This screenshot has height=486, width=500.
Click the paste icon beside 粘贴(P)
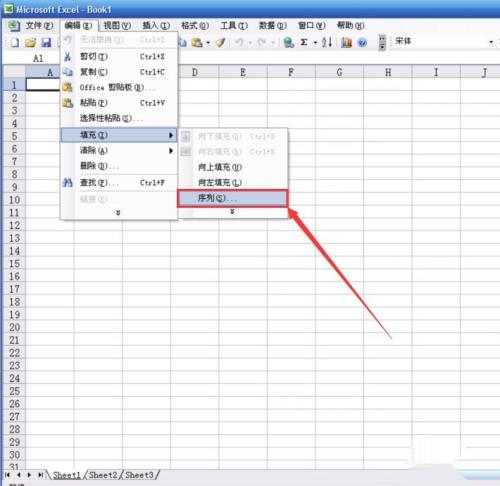[x=68, y=103]
